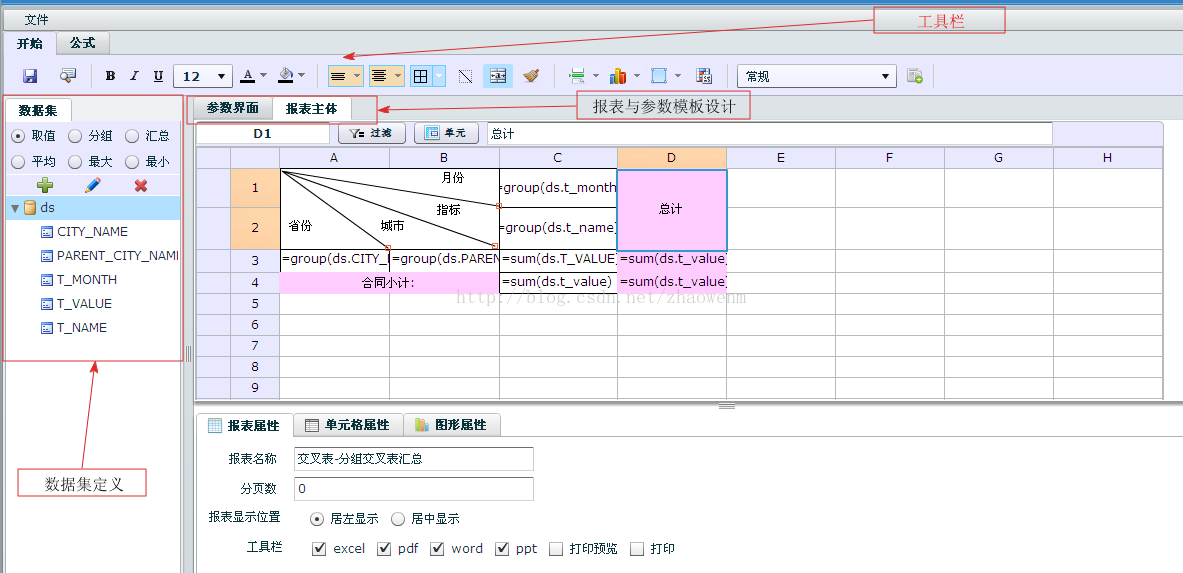
Task: Open chart type dropdown arrow
Action: tap(638, 75)
